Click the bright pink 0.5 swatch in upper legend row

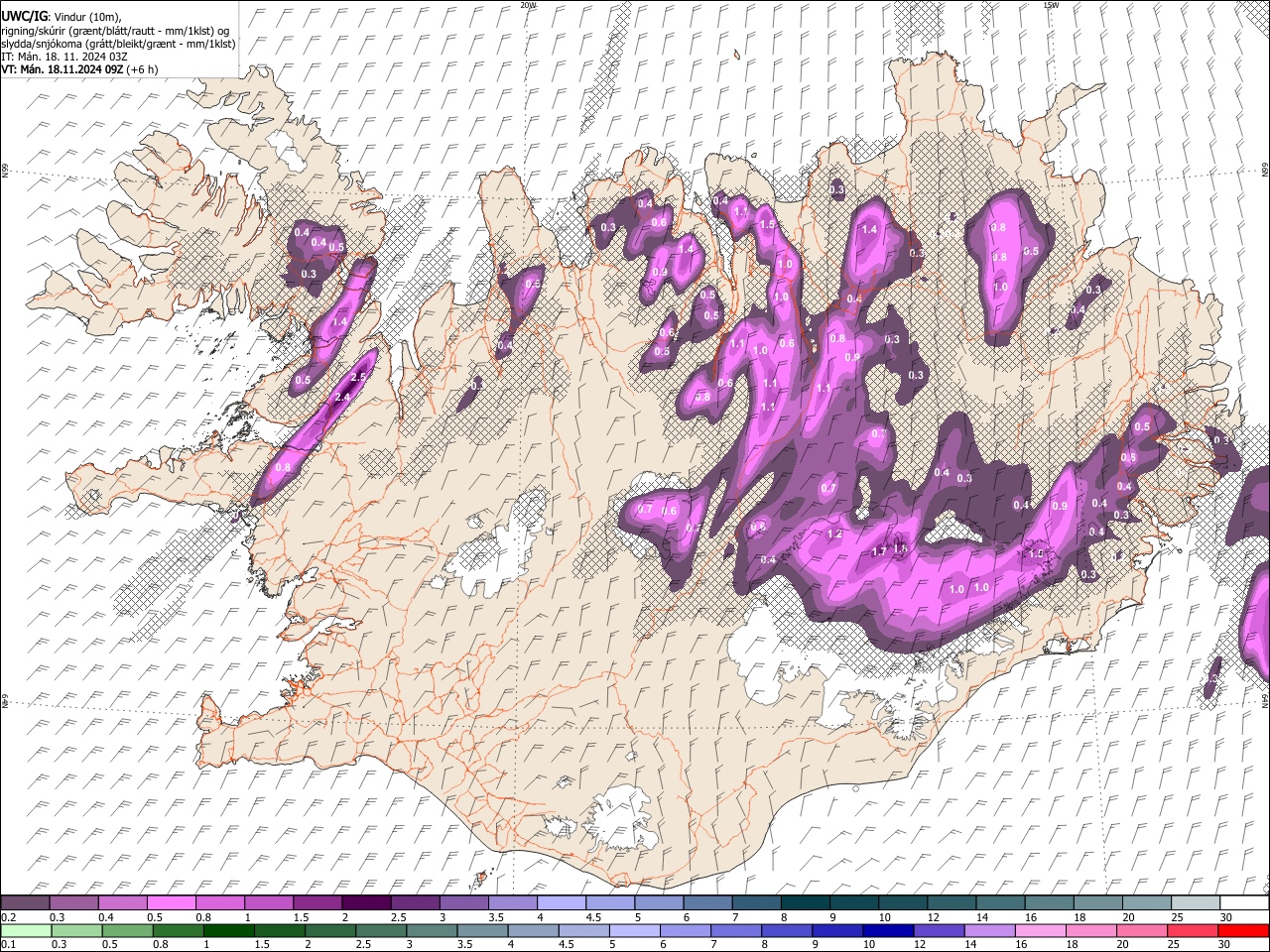(x=172, y=902)
